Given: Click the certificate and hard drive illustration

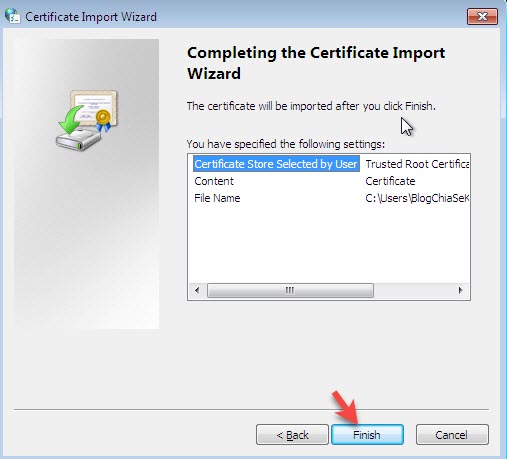Looking at the screenshot, I should [x=87, y=120].
